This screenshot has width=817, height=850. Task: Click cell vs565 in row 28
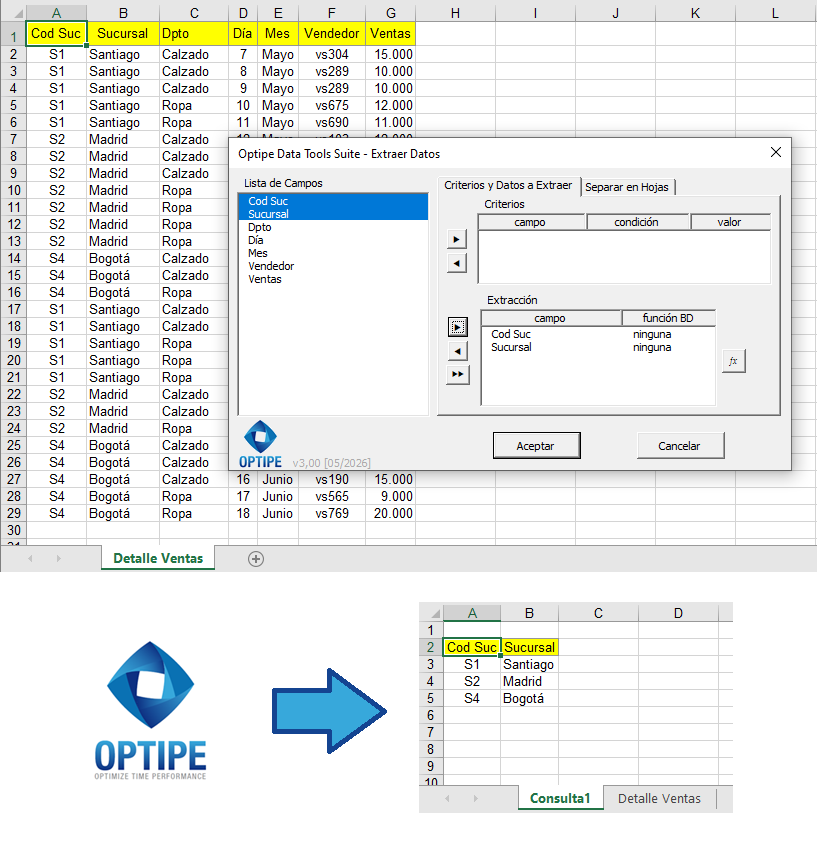(x=332, y=497)
